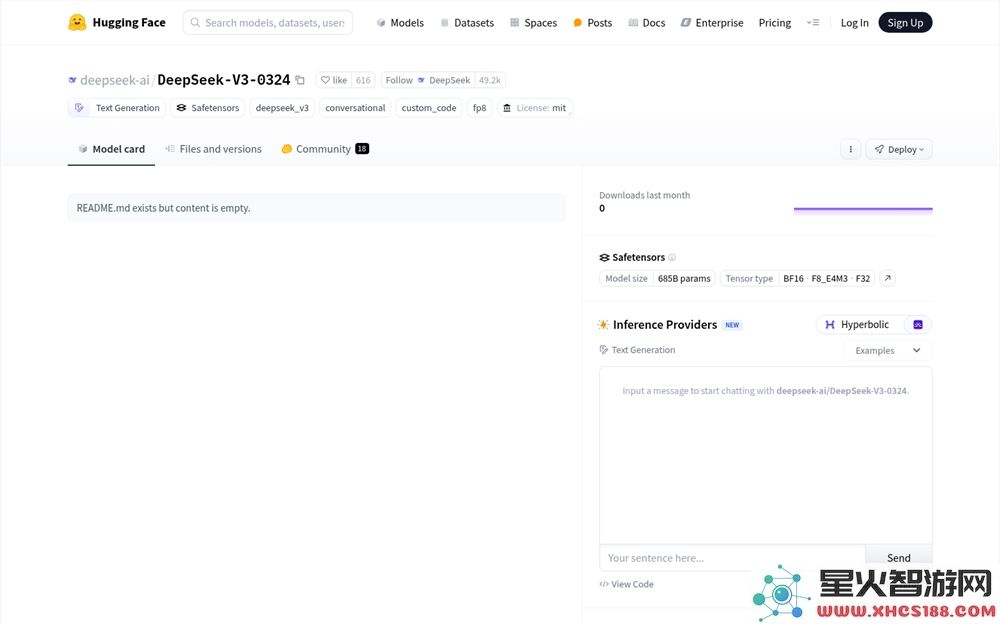
Task: Click the tensor type BF16 F8_E4M3 F32 badge
Action: (797, 279)
